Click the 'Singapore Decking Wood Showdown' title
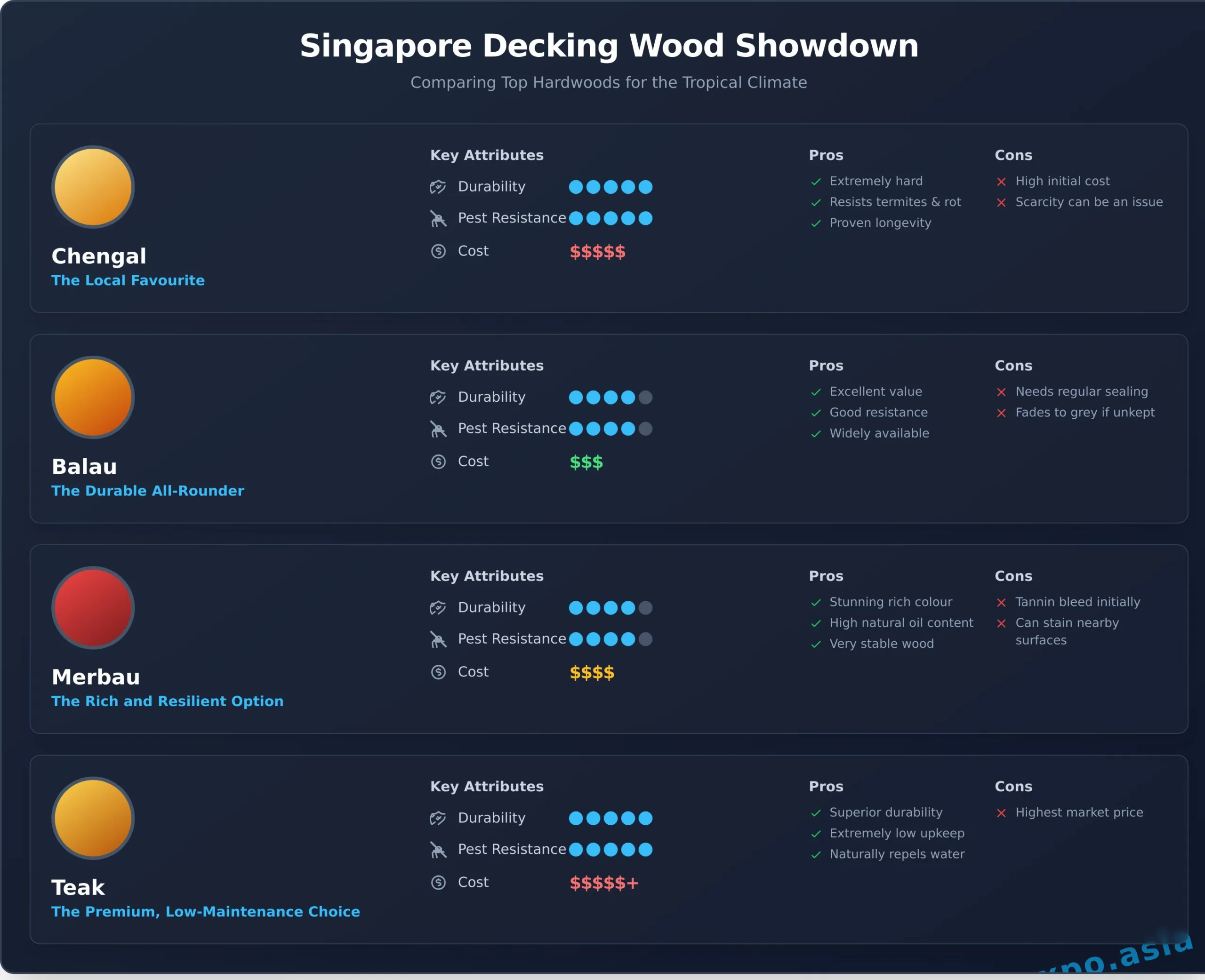1205x980 pixels. coord(609,45)
